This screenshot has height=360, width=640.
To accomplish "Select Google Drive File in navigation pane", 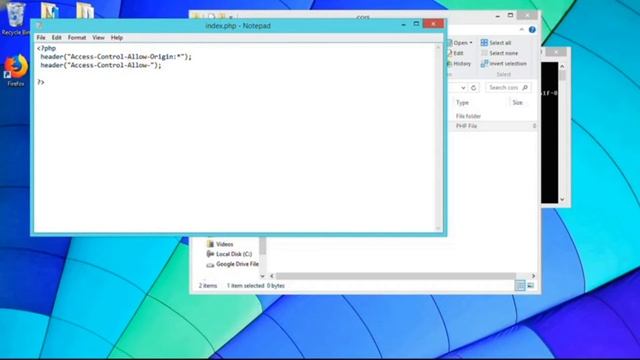I will [x=237, y=264].
